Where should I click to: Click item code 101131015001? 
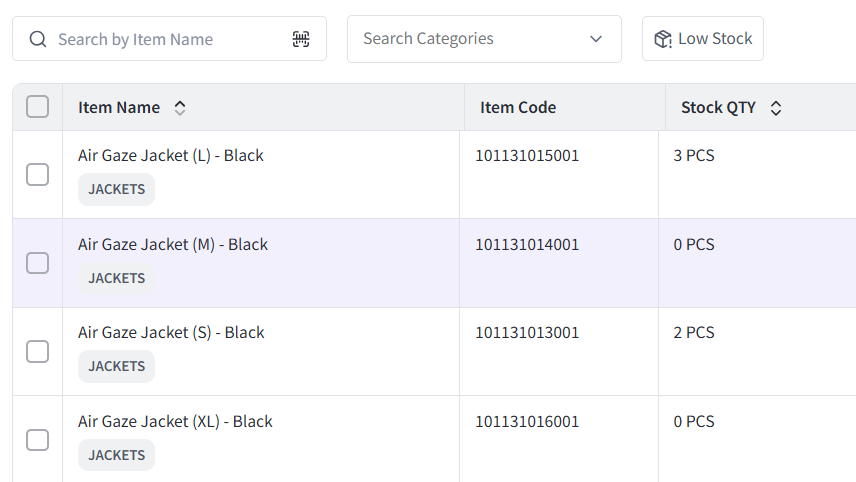coord(527,155)
